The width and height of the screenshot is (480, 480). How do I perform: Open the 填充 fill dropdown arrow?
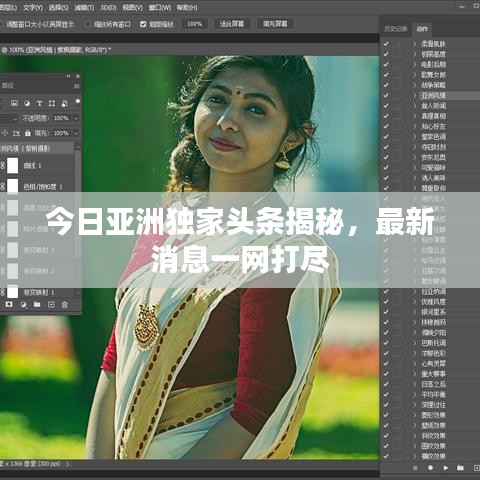(x=76, y=133)
